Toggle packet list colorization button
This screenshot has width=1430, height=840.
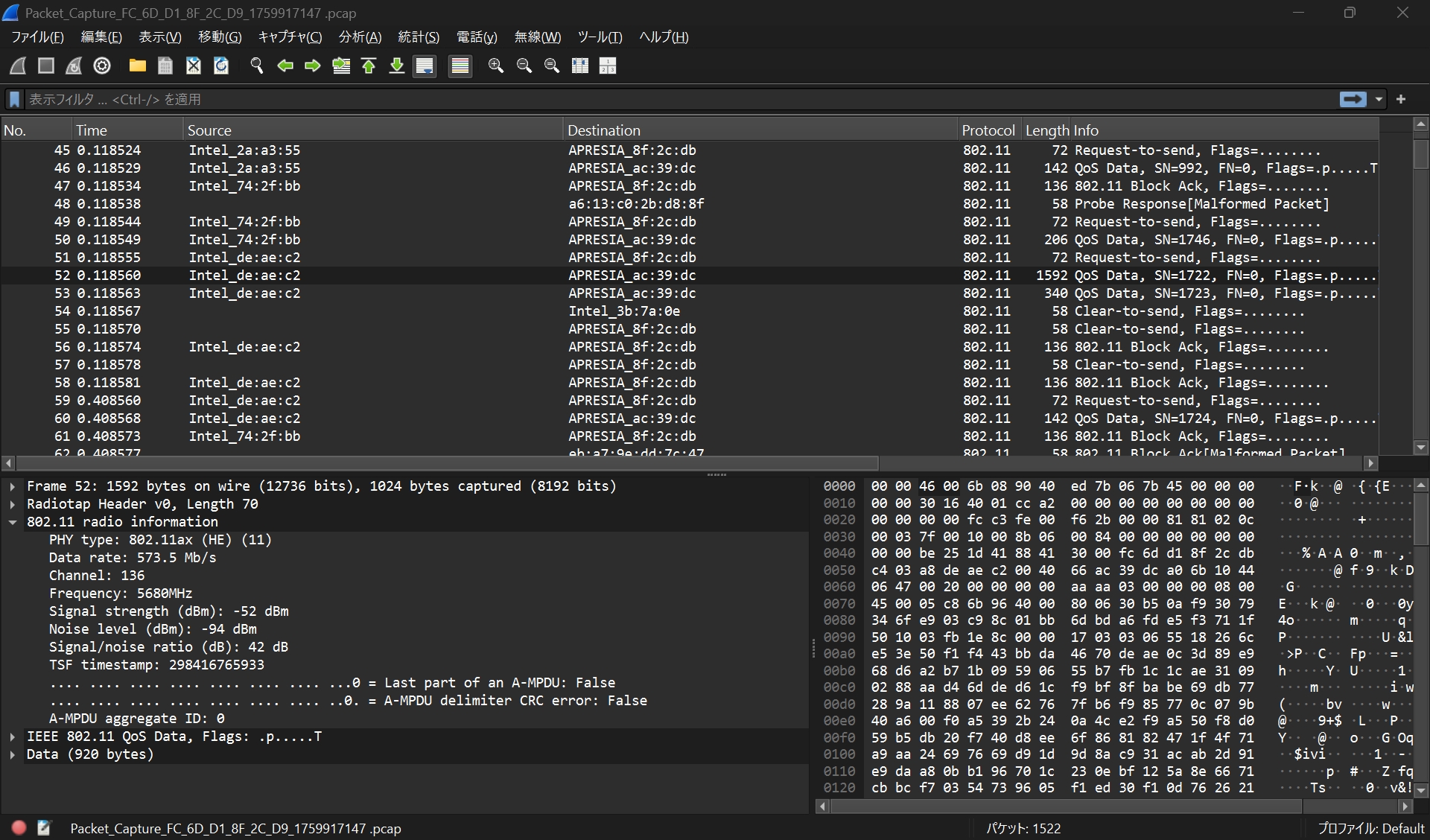pyautogui.click(x=460, y=66)
